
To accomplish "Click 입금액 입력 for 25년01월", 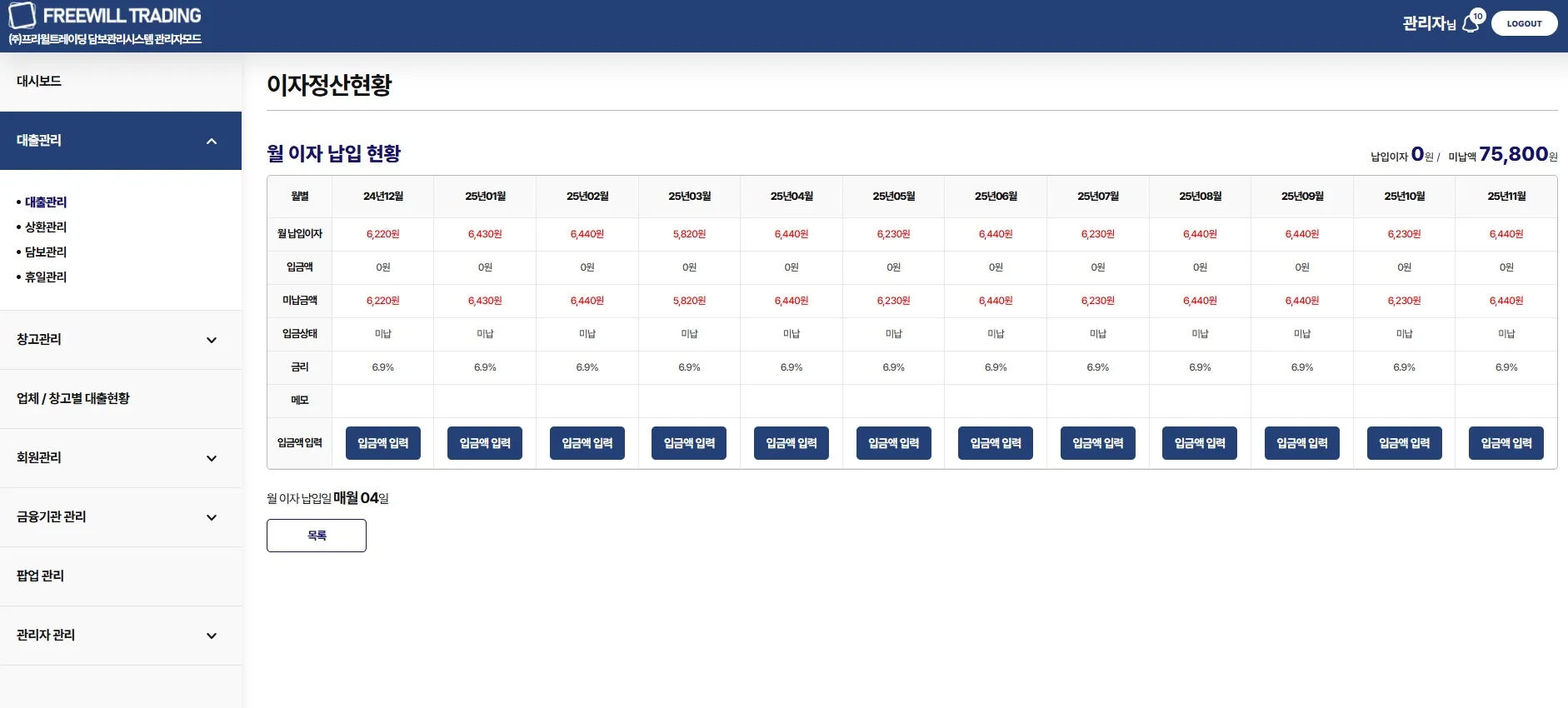I will click(x=485, y=443).
